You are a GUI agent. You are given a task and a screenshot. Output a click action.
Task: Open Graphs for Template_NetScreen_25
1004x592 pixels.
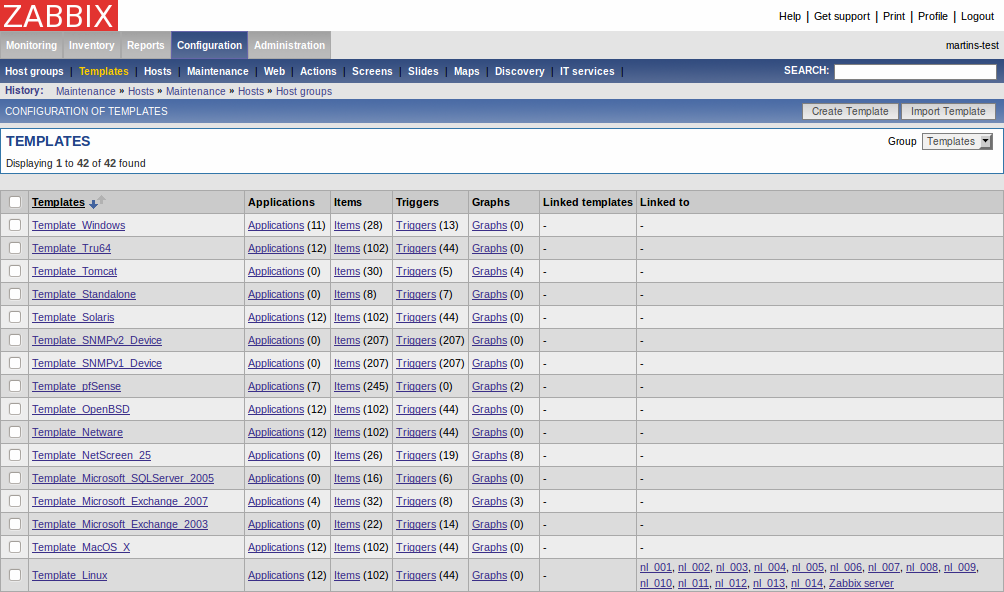490,455
